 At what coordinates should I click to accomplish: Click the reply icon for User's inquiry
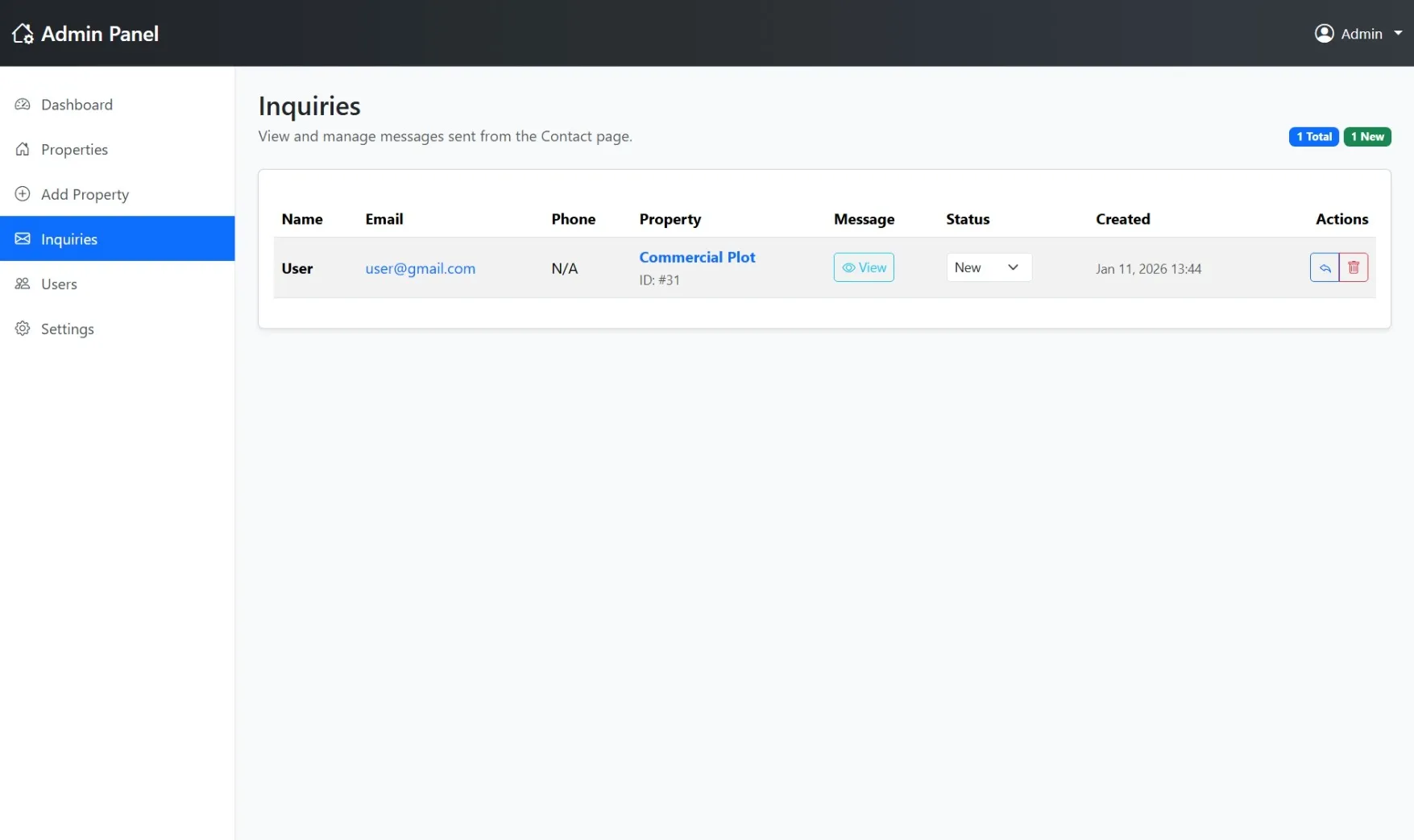pyautogui.click(x=1324, y=267)
